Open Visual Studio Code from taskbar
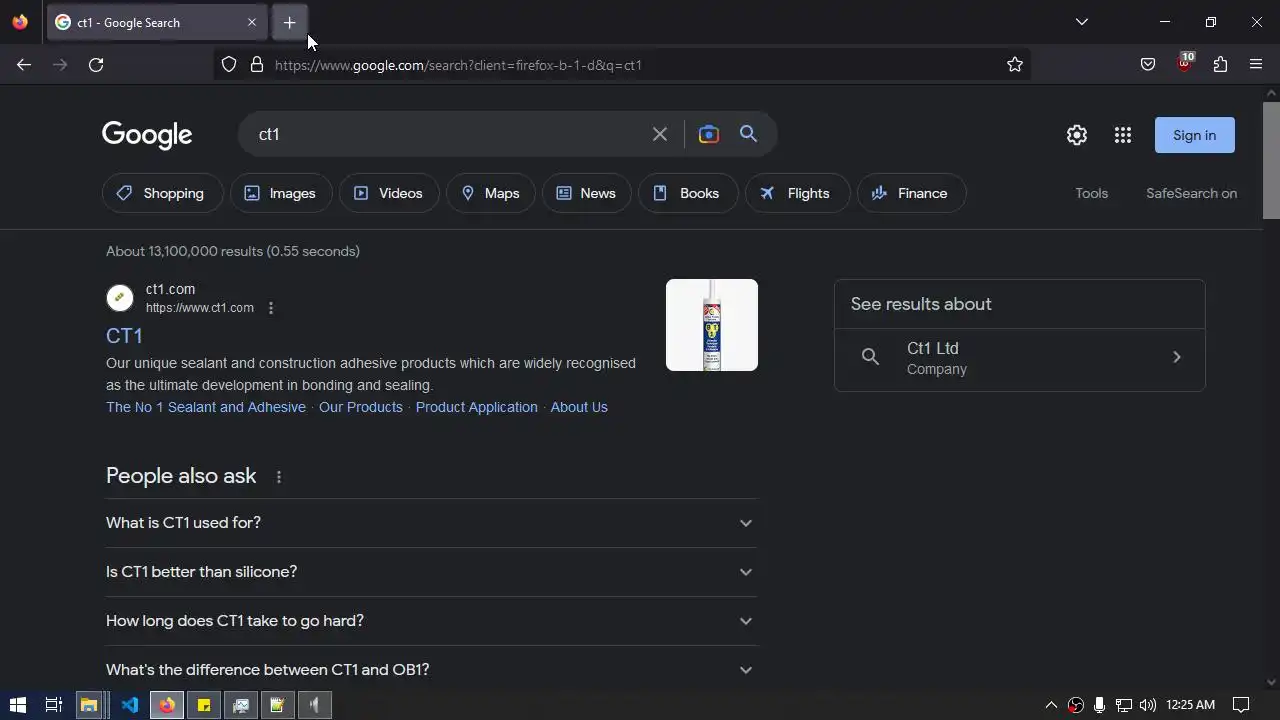The height and width of the screenshot is (720, 1280). (130, 705)
